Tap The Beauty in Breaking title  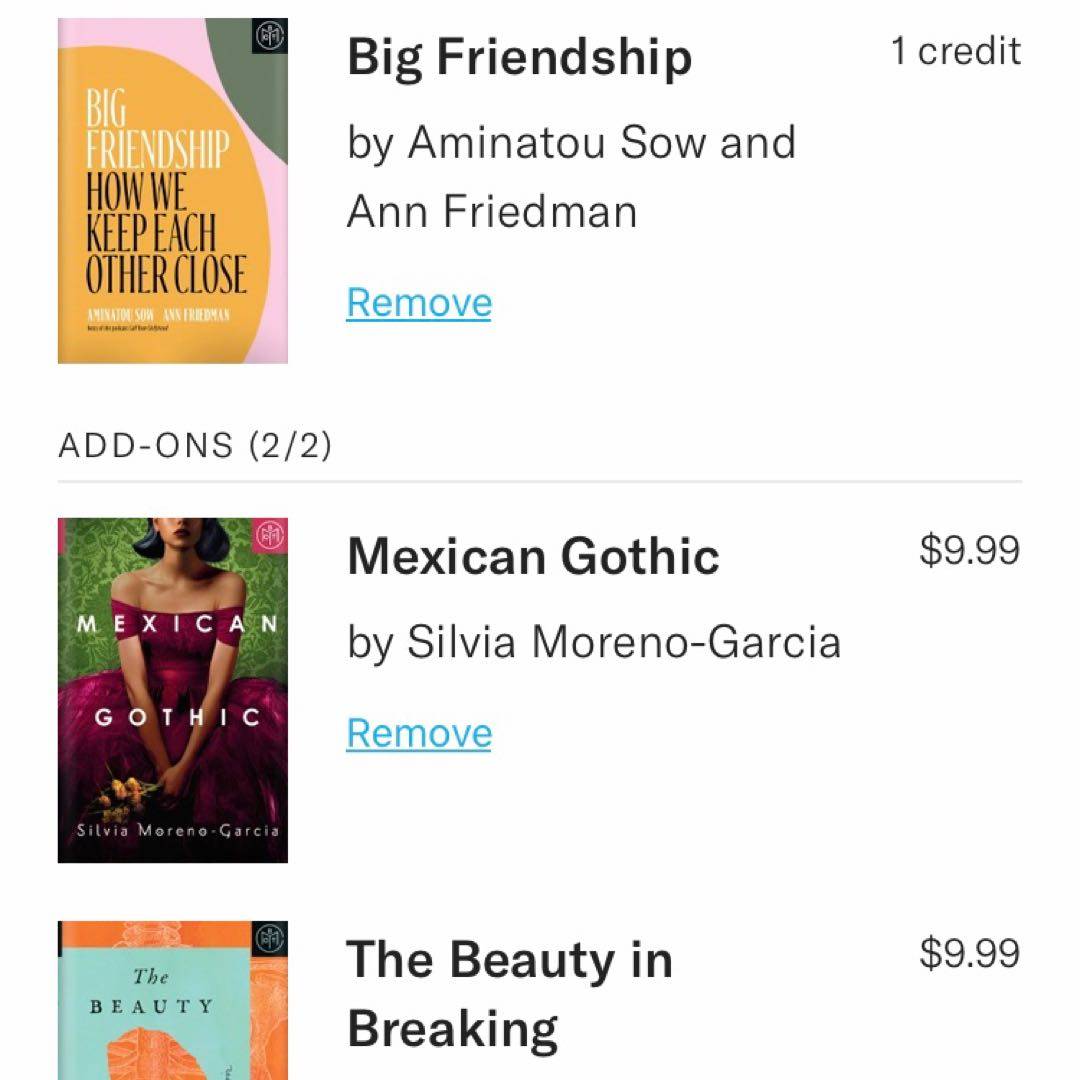tap(509, 993)
